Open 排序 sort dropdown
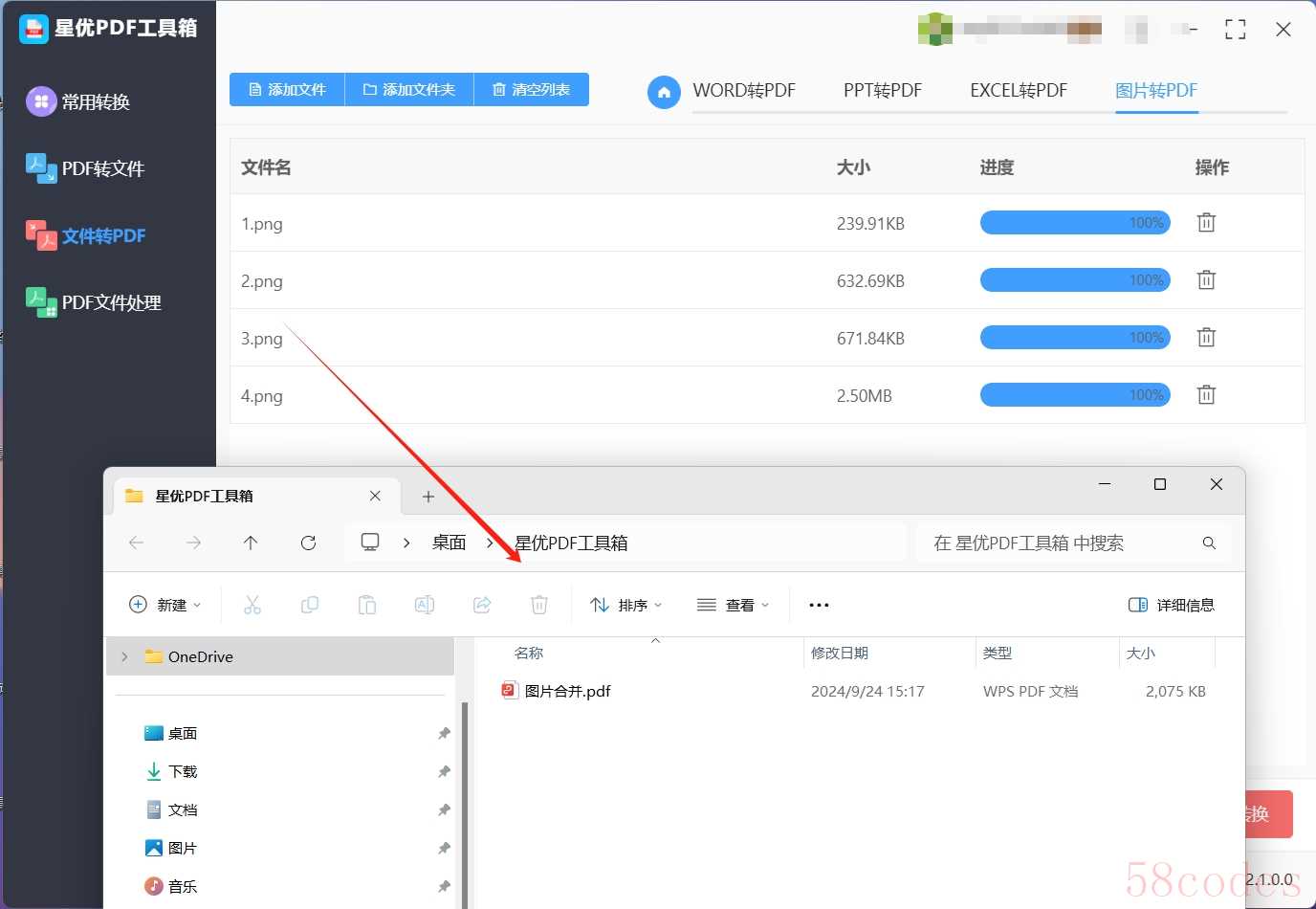The height and width of the screenshot is (909, 1316). (626, 605)
